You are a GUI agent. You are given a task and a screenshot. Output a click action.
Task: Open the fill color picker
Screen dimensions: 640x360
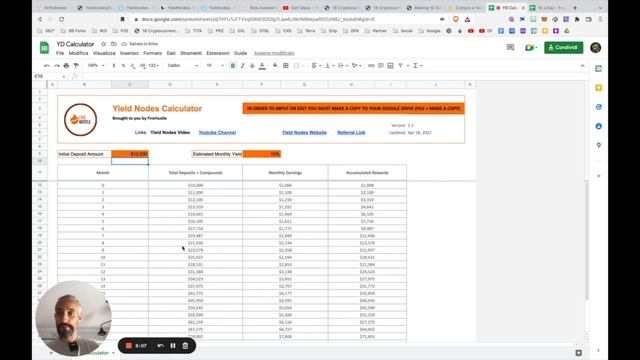(x=276, y=66)
